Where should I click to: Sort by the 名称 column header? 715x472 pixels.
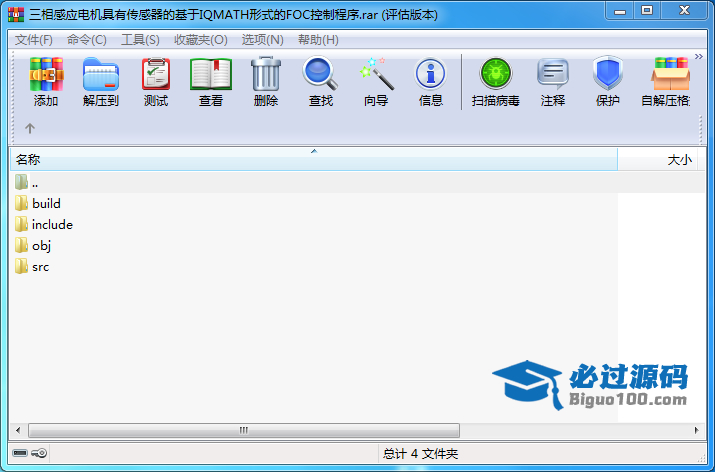pos(314,160)
